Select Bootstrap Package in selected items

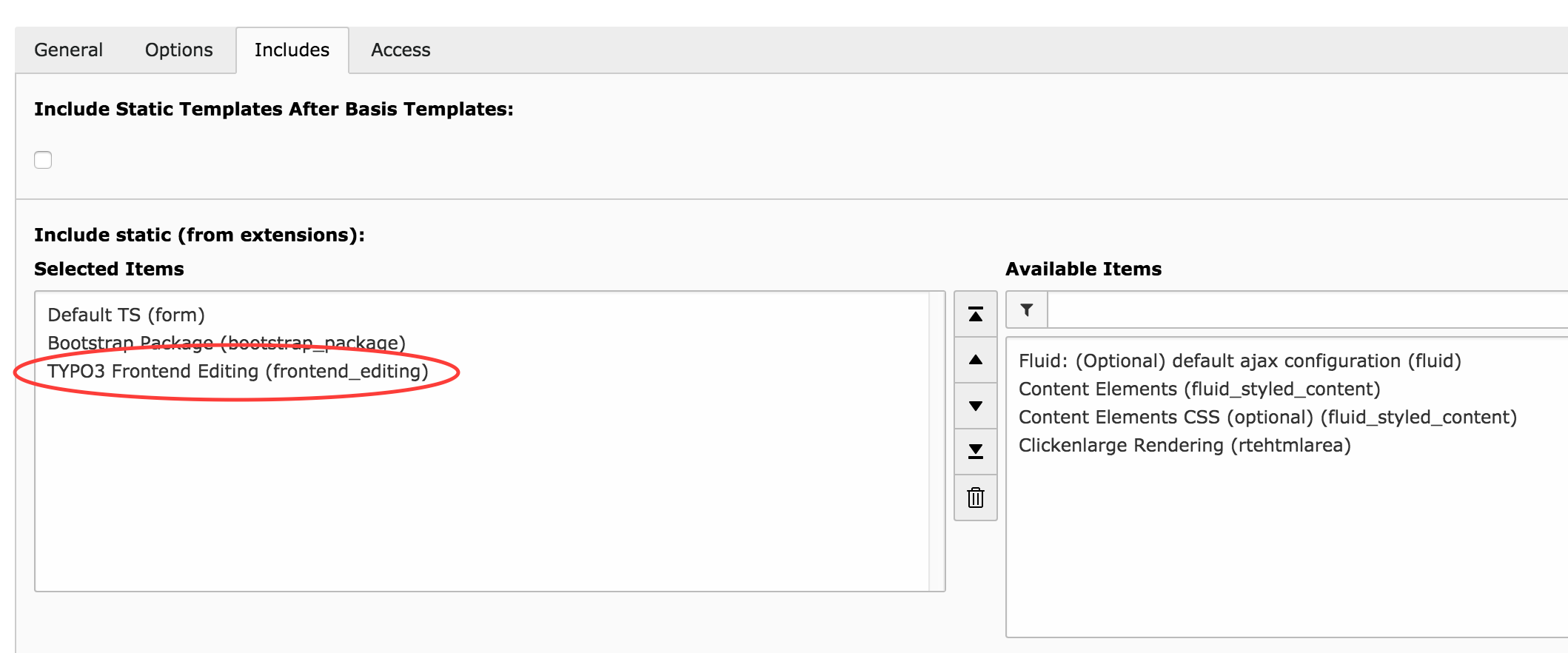click(226, 343)
